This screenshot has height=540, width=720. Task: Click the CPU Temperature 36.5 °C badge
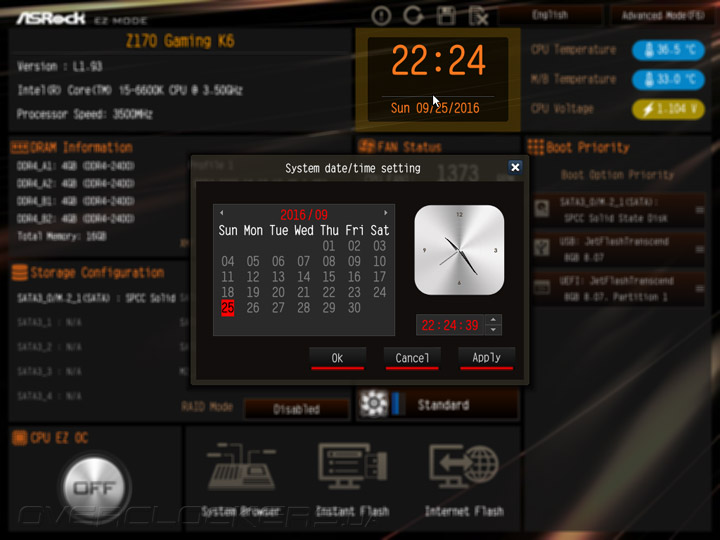click(x=669, y=50)
